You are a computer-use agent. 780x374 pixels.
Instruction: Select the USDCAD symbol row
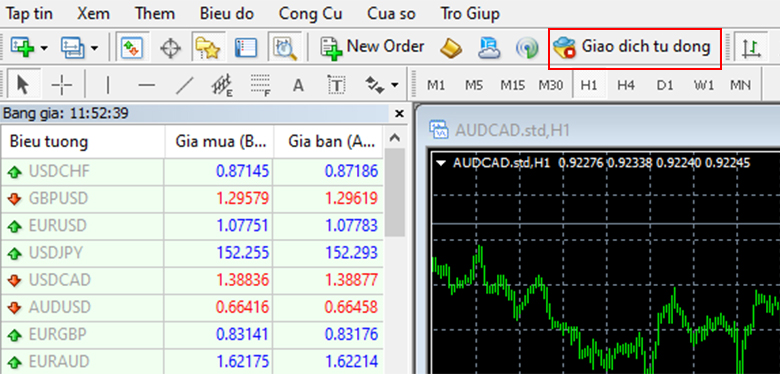click(x=193, y=280)
